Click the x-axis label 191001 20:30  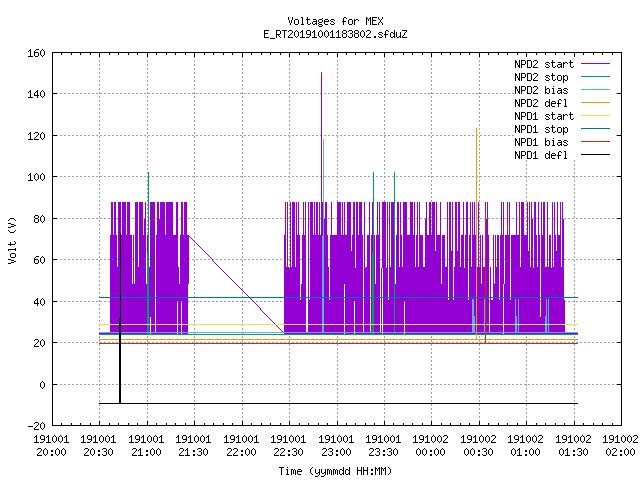pyautogui.click(x=98, y=446)
